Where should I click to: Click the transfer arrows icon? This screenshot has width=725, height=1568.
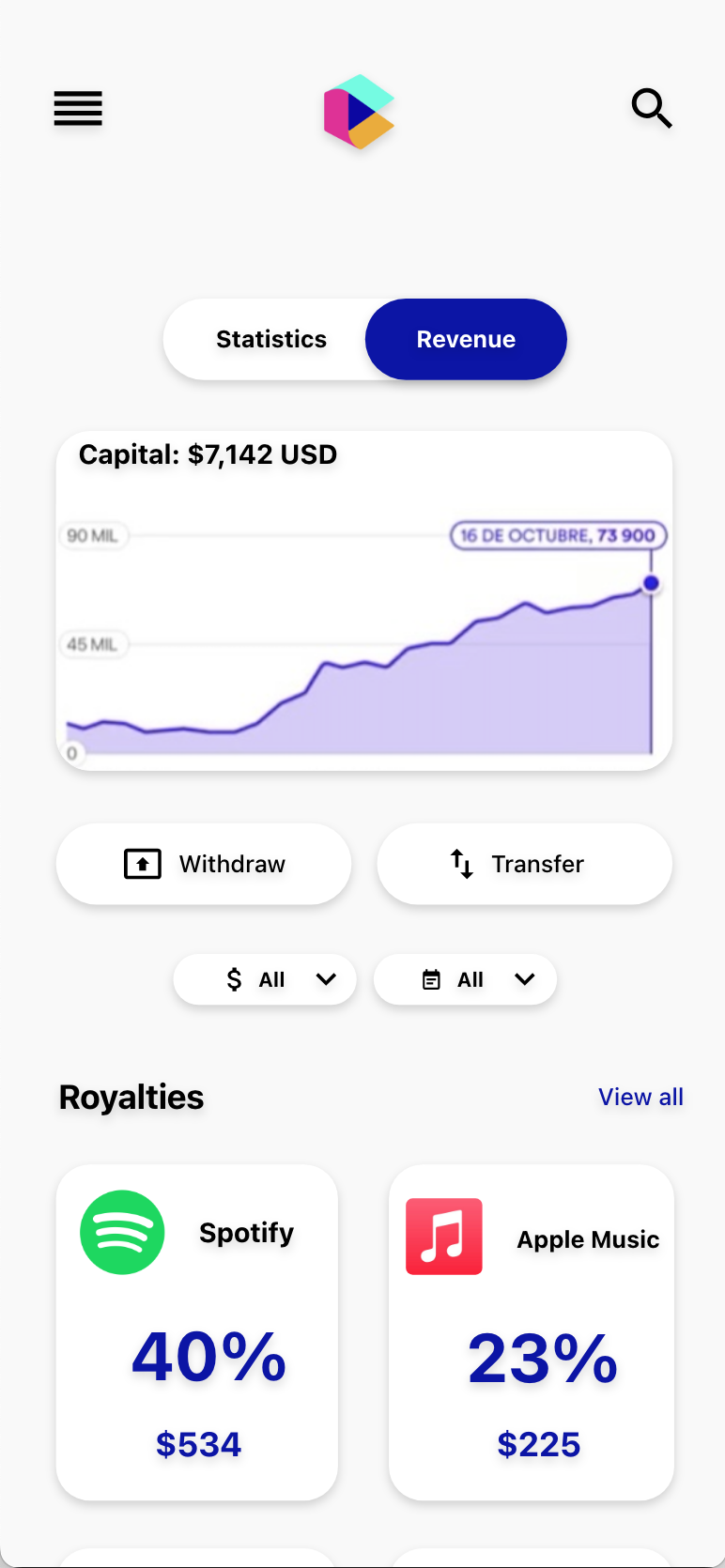pos(461,864)
